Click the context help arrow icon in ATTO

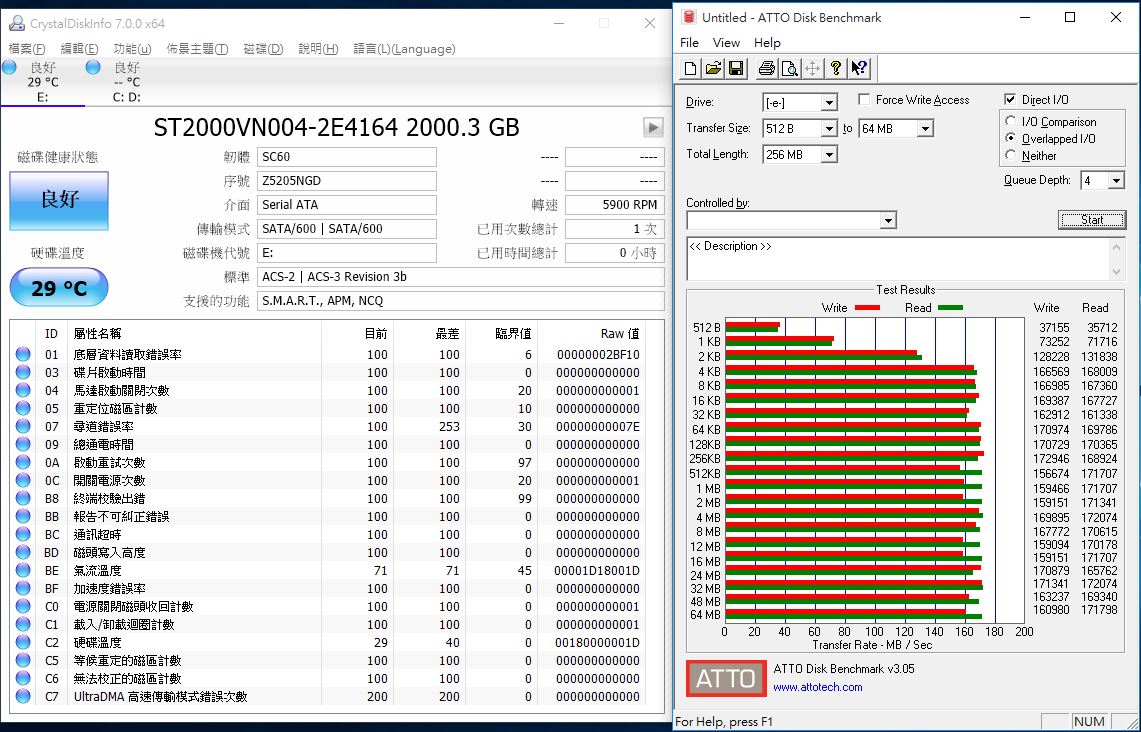pos(859,68)
